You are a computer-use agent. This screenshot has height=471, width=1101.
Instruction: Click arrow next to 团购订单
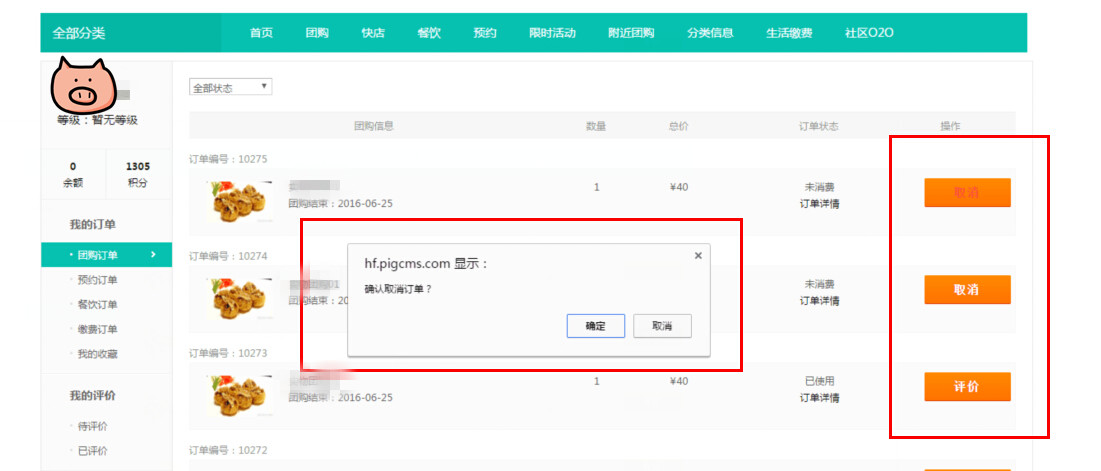153,255
